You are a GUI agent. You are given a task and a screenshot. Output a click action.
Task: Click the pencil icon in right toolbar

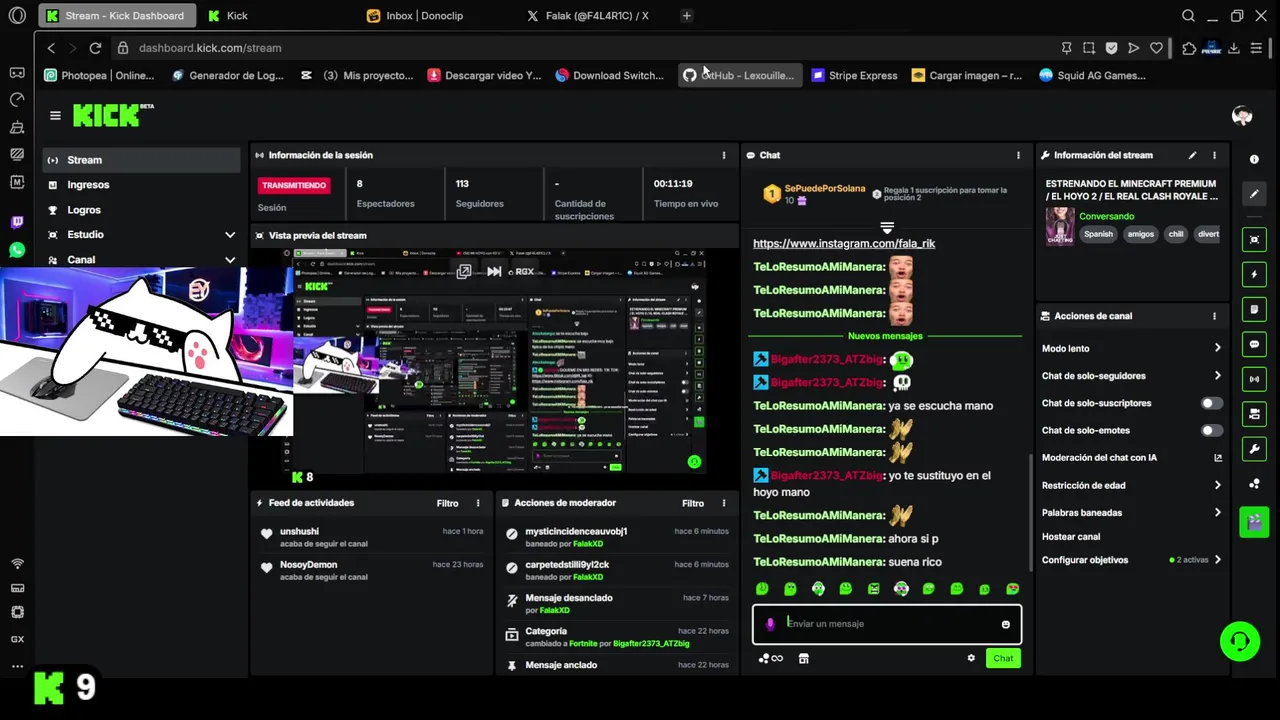point(1254,194)
